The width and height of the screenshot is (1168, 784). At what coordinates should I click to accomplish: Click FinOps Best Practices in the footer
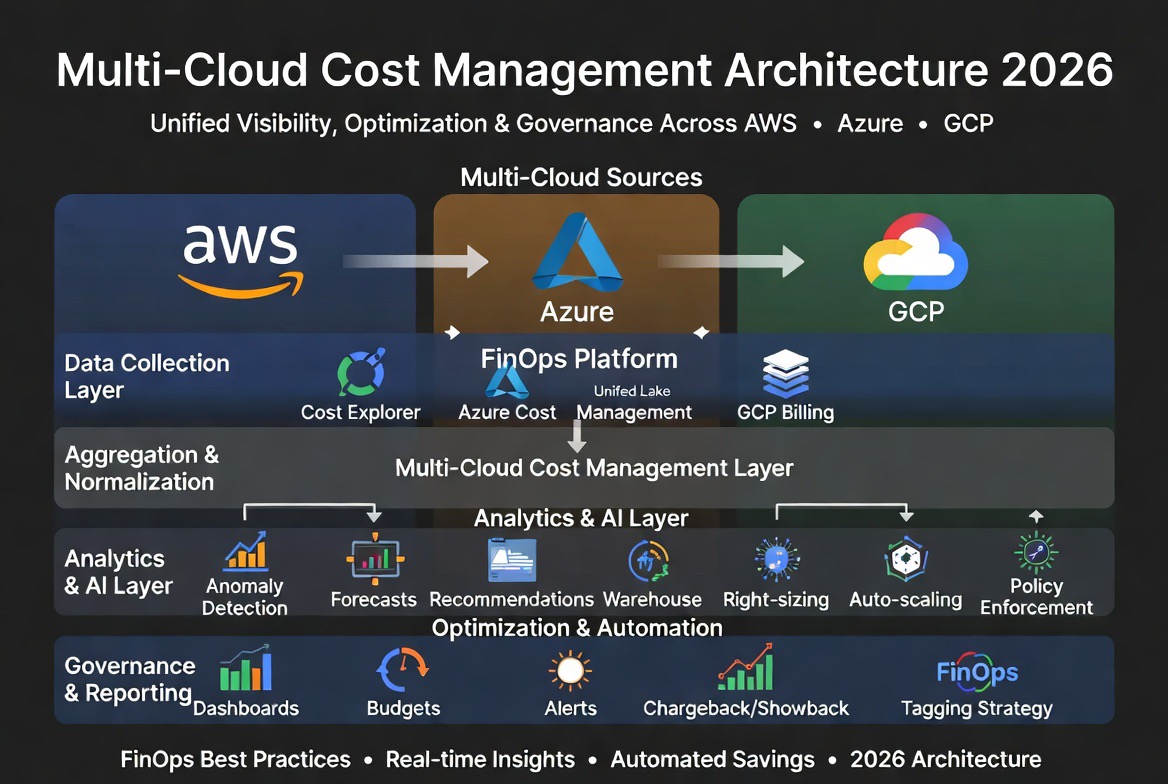click(235, 759)
